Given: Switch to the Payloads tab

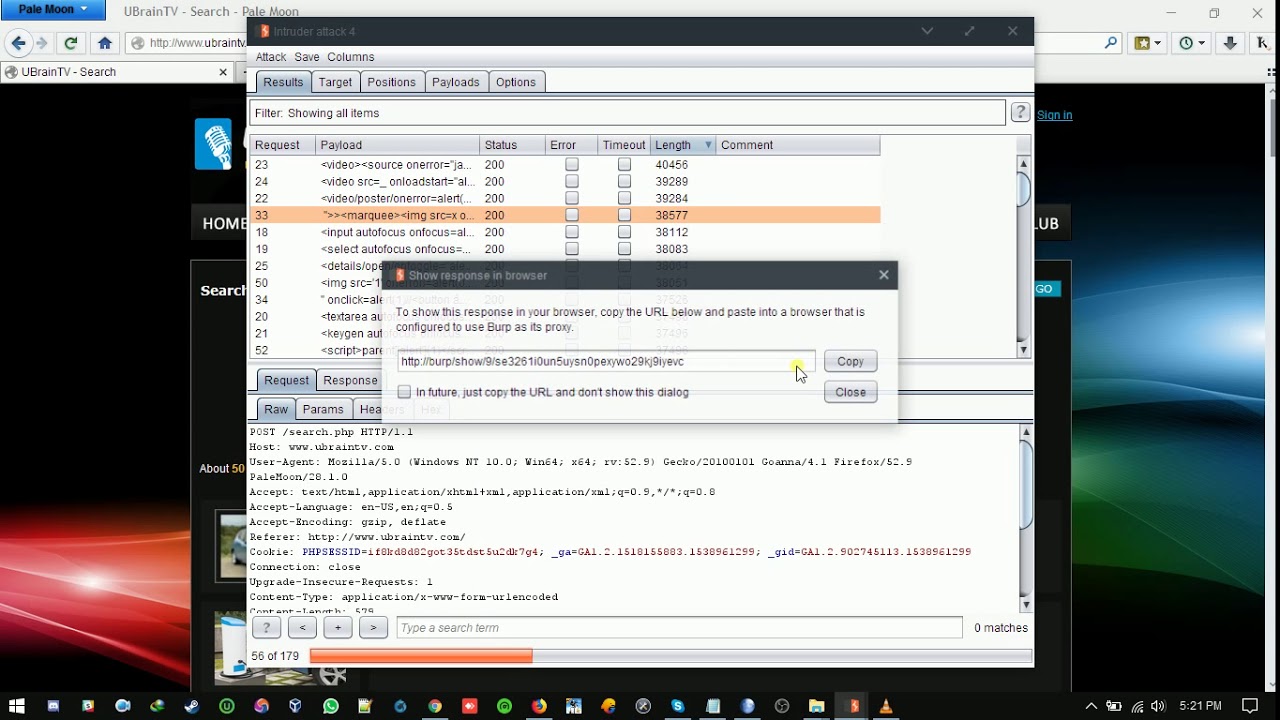Looking at the screenshot, I should [456, 82].
